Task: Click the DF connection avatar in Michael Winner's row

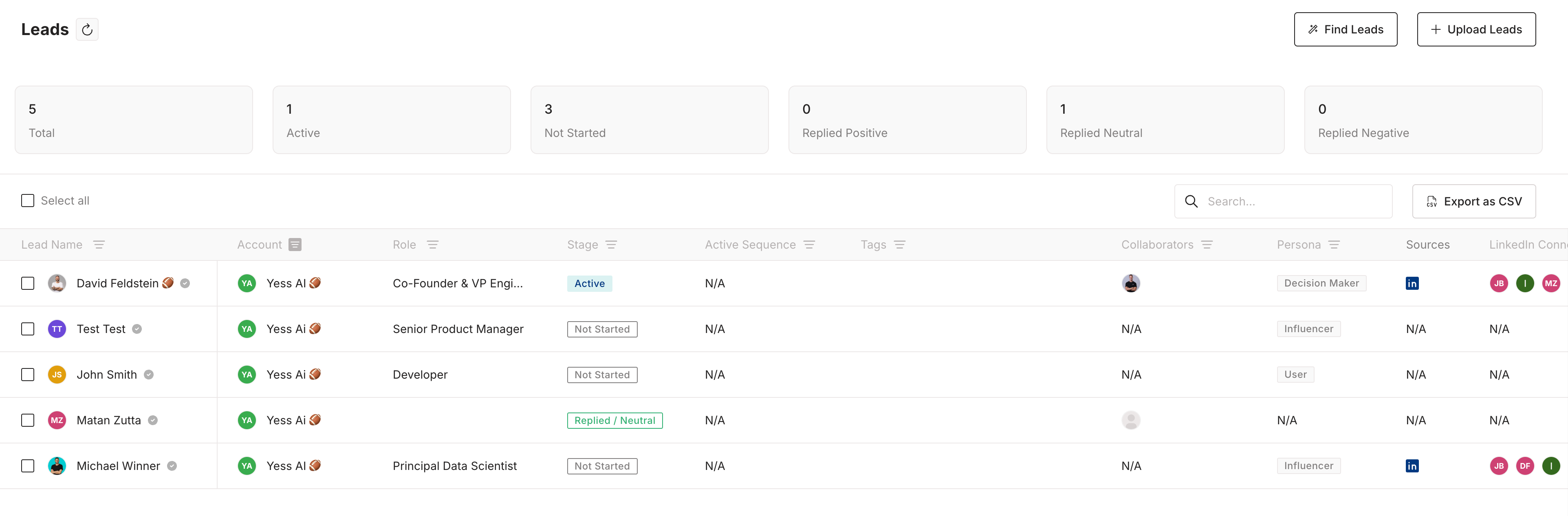Action: [1524, 466]
